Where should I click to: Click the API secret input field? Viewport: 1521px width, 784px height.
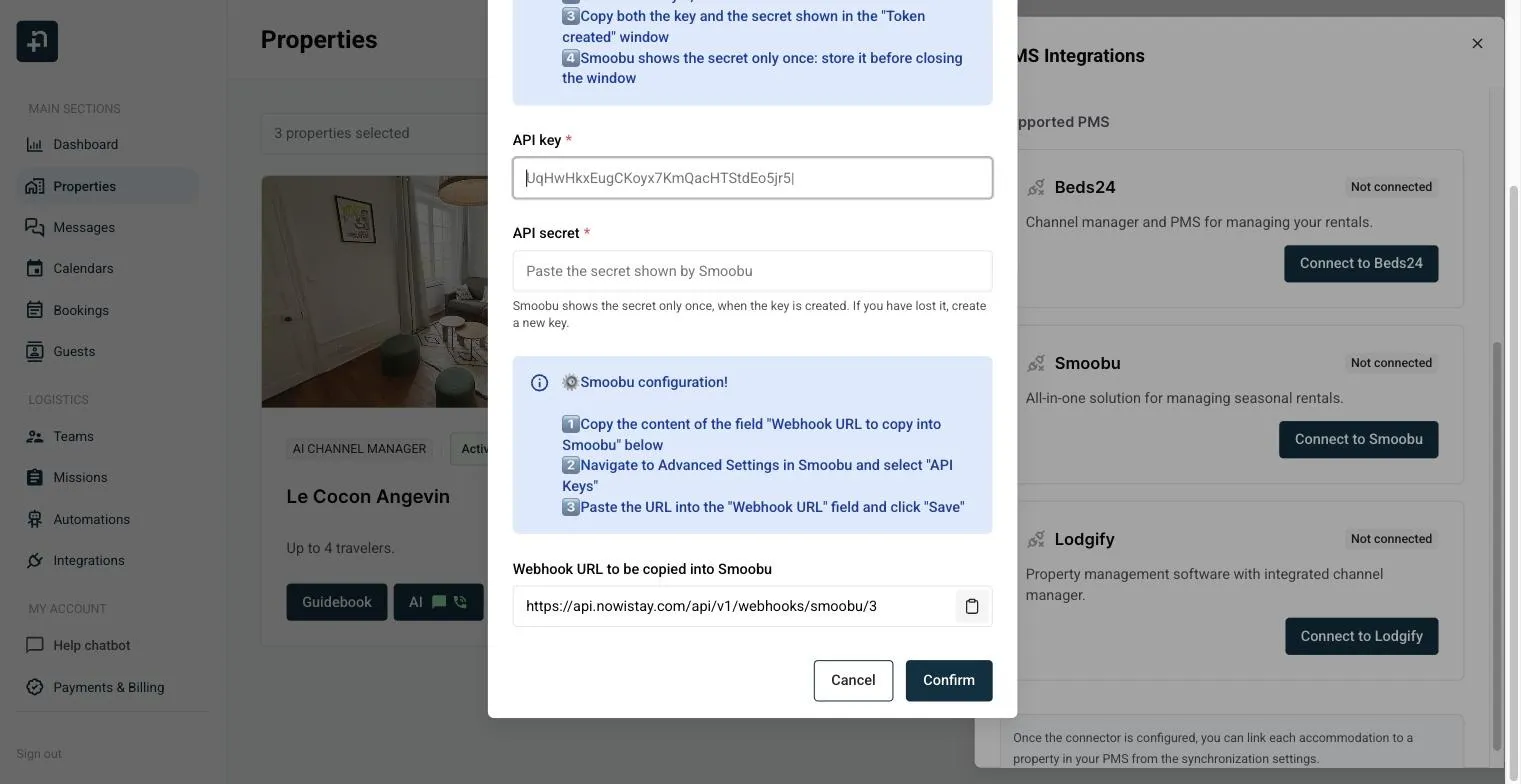click(x=752, y=271)
